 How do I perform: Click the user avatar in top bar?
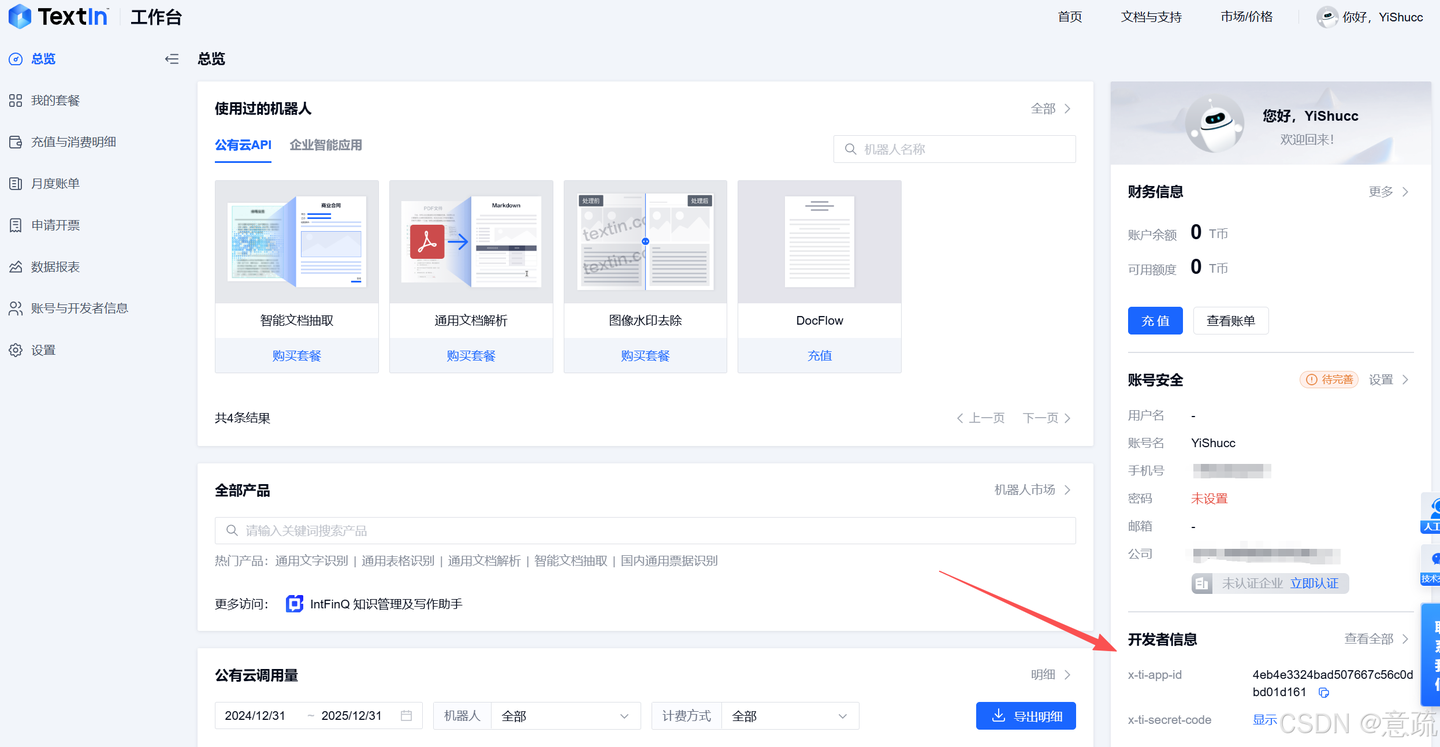(x=1327, y=17)
